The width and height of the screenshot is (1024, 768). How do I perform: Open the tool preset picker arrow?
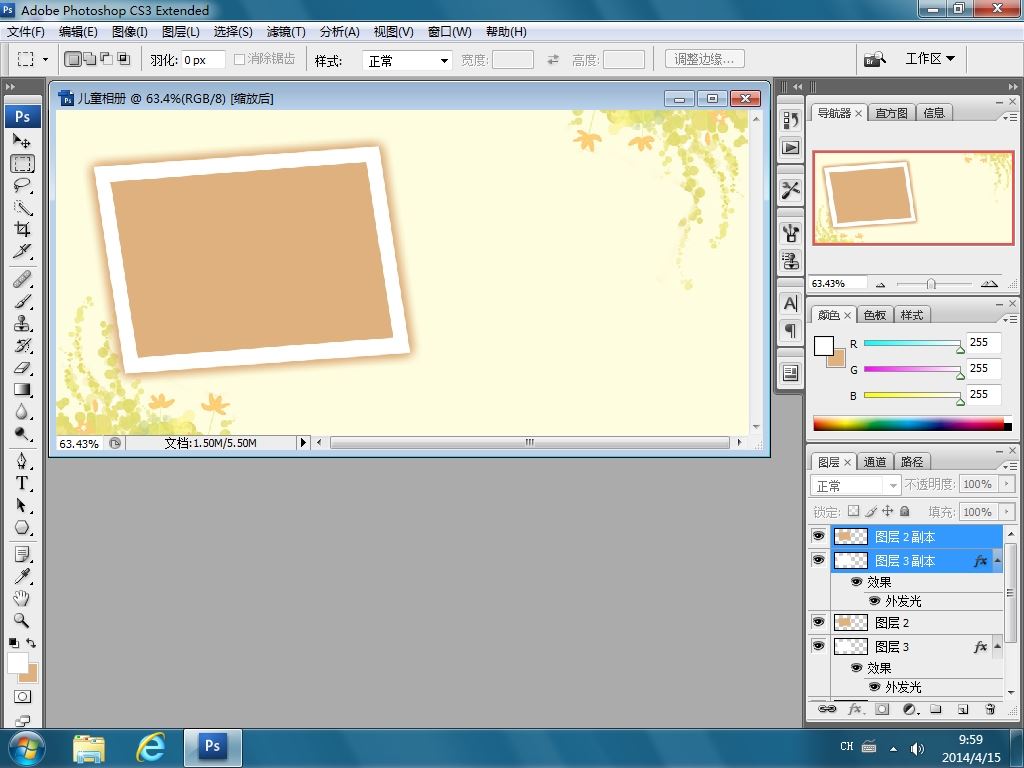coord(45,59)
